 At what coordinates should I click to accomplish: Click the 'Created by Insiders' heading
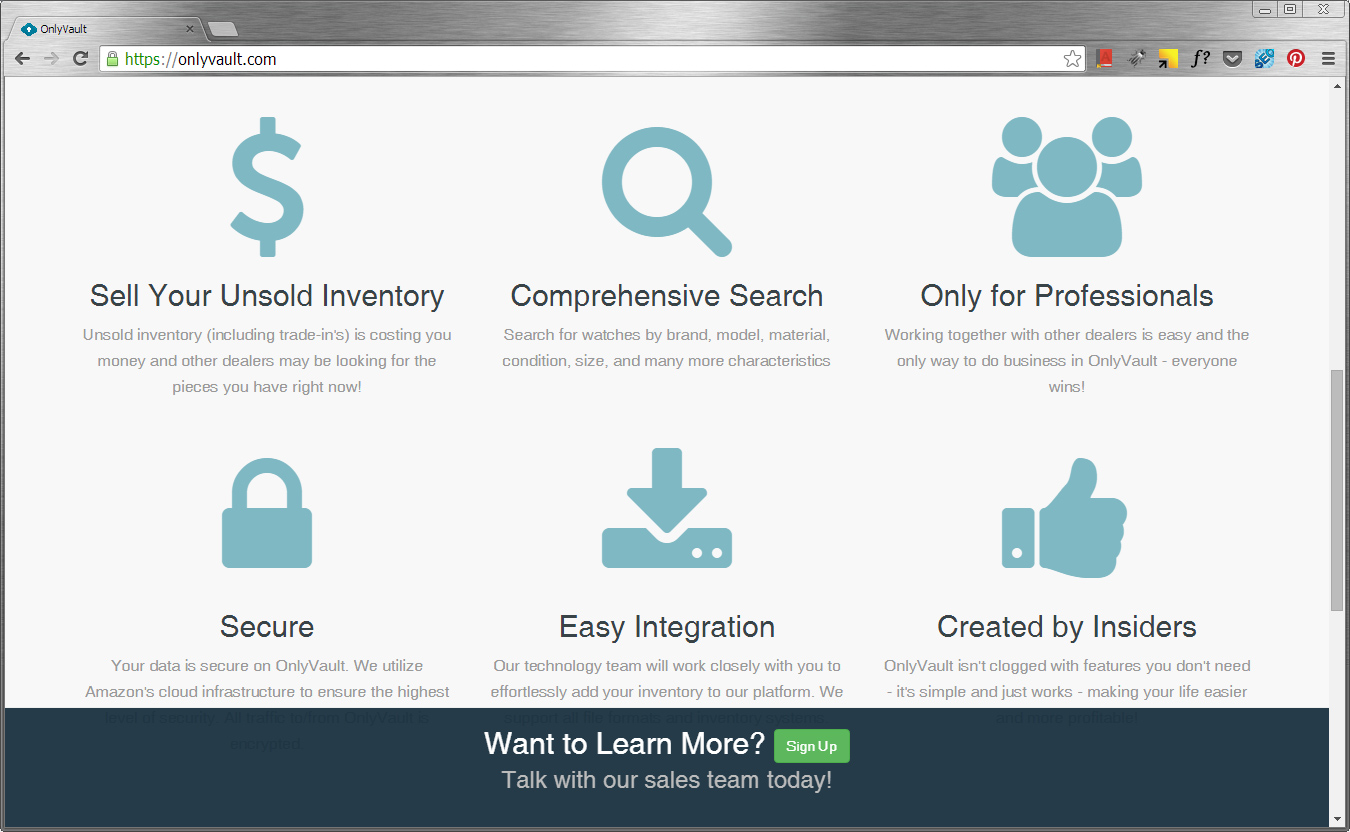click(1067, 627)
